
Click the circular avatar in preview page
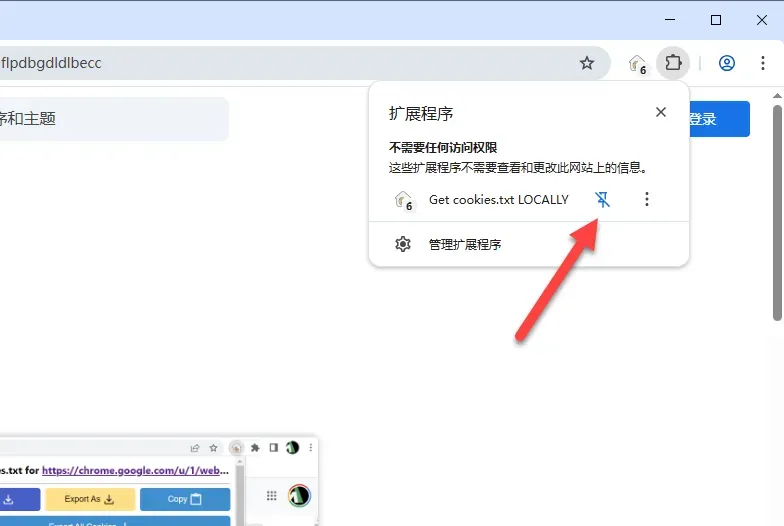(299, 496)
